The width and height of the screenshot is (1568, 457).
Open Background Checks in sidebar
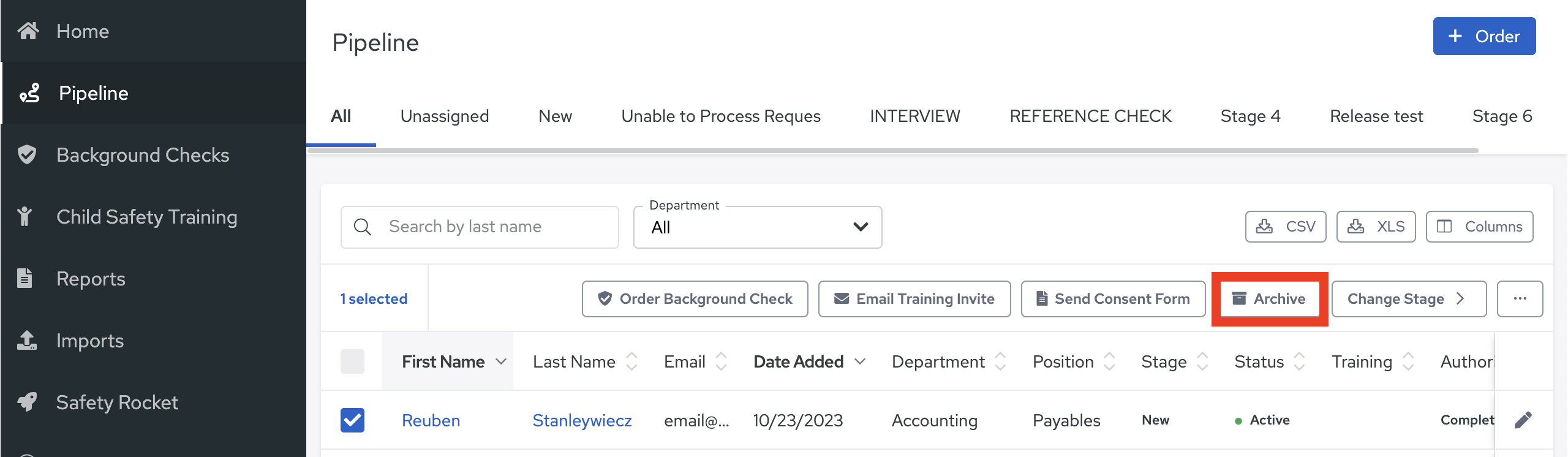[x=153, y=154]
